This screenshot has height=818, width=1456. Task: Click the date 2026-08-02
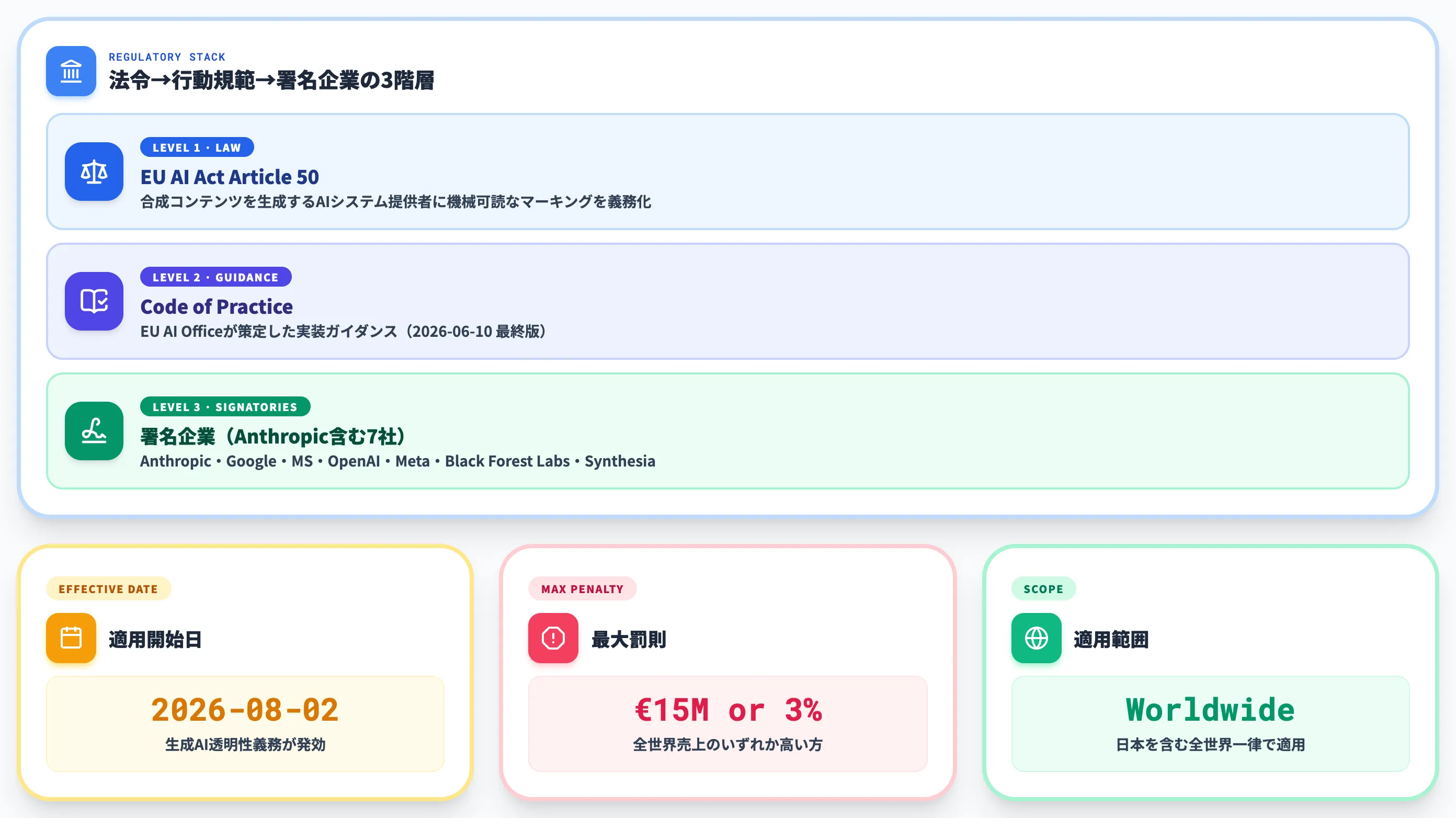tap(245, 709)
